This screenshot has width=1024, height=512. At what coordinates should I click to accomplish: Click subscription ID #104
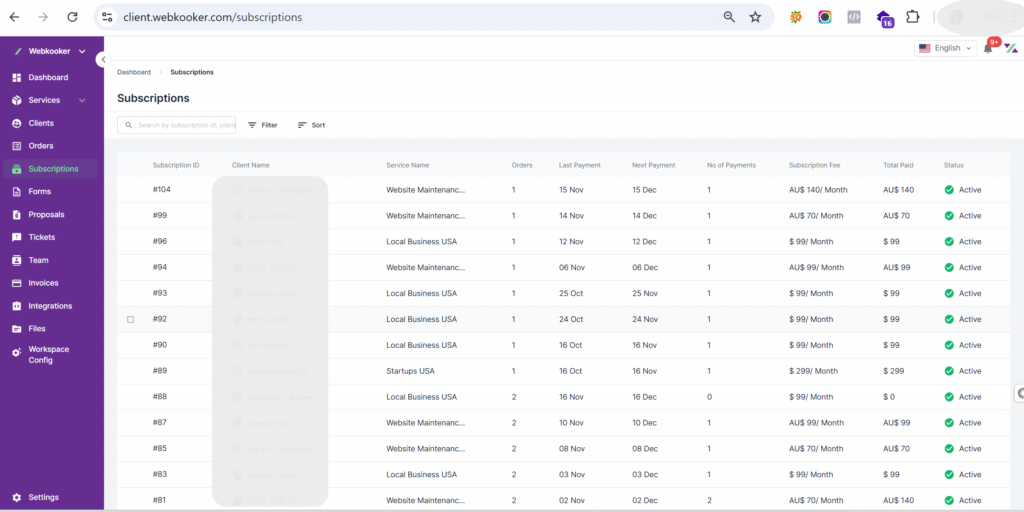pos(161,189)
